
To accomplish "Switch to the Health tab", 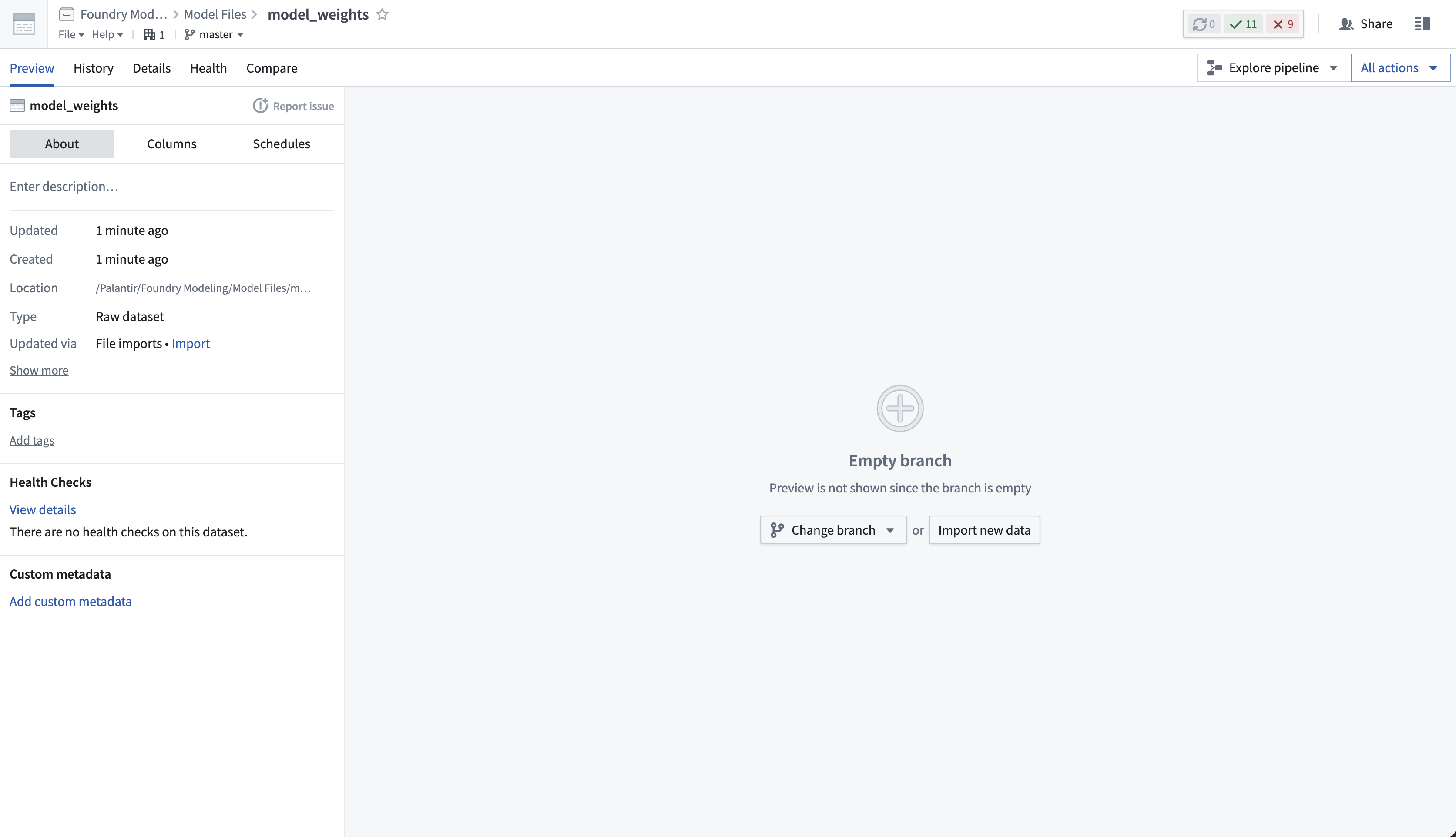I will tap(208, 68).
